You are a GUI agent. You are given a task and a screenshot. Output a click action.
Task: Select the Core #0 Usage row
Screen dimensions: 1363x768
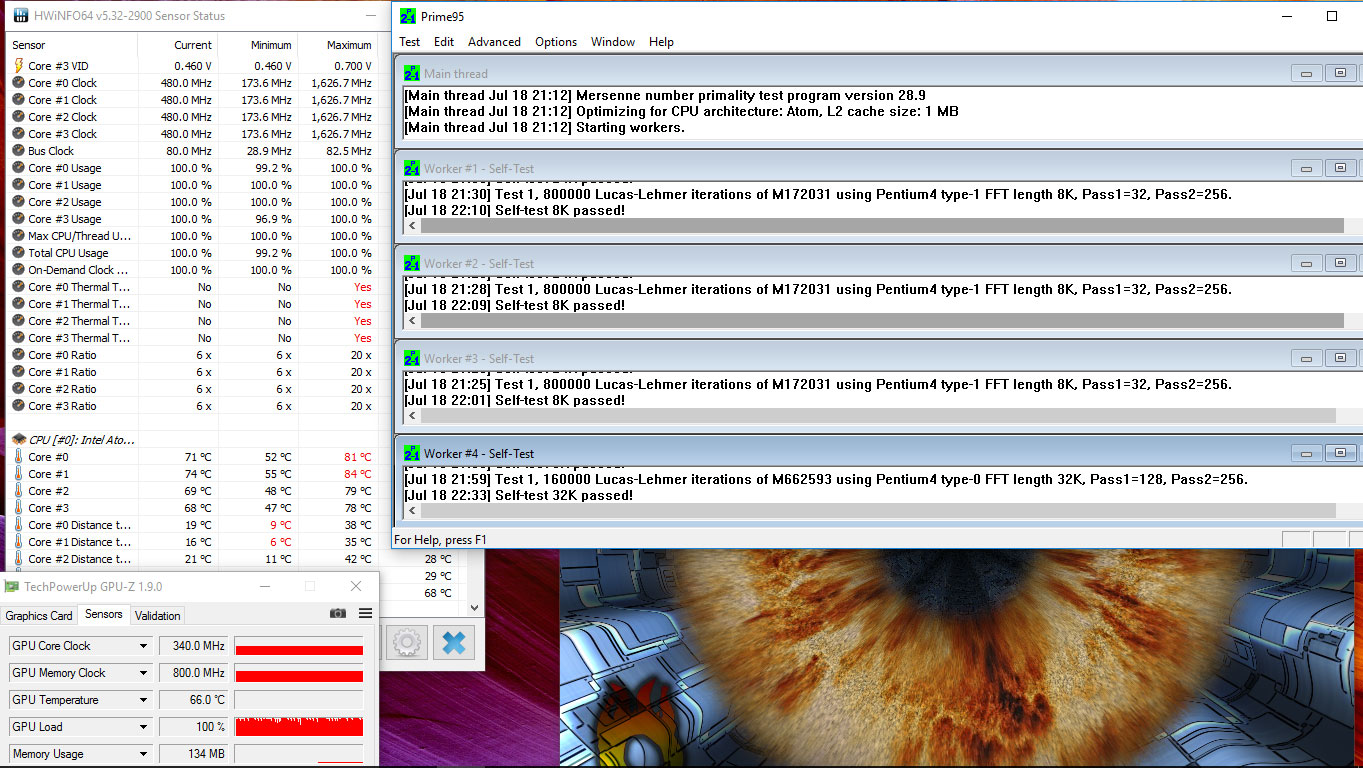pyautogui.click(x=192, y=168)
